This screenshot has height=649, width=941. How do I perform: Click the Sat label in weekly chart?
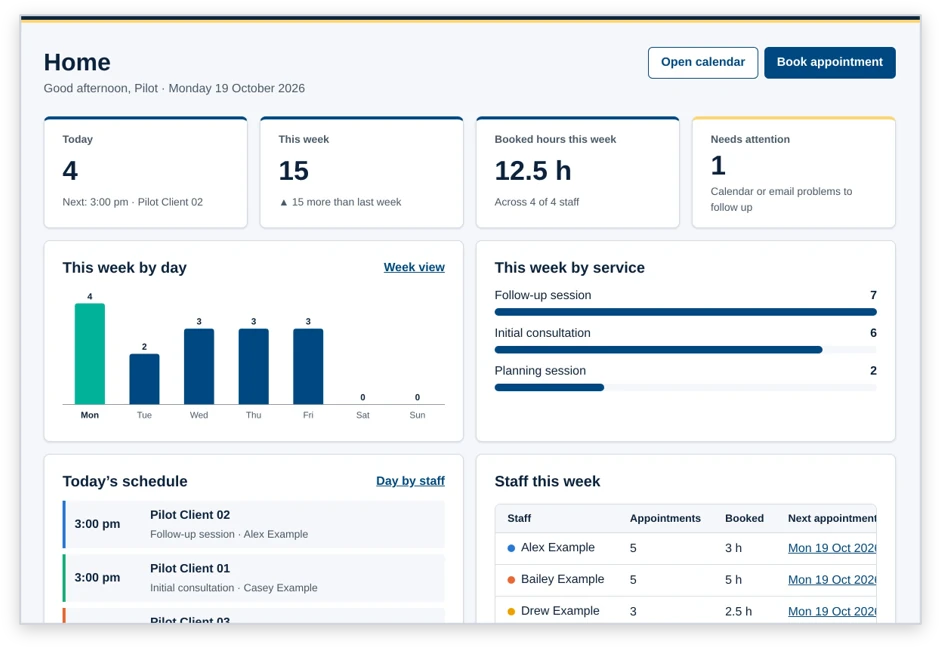[x=362, y=415]
